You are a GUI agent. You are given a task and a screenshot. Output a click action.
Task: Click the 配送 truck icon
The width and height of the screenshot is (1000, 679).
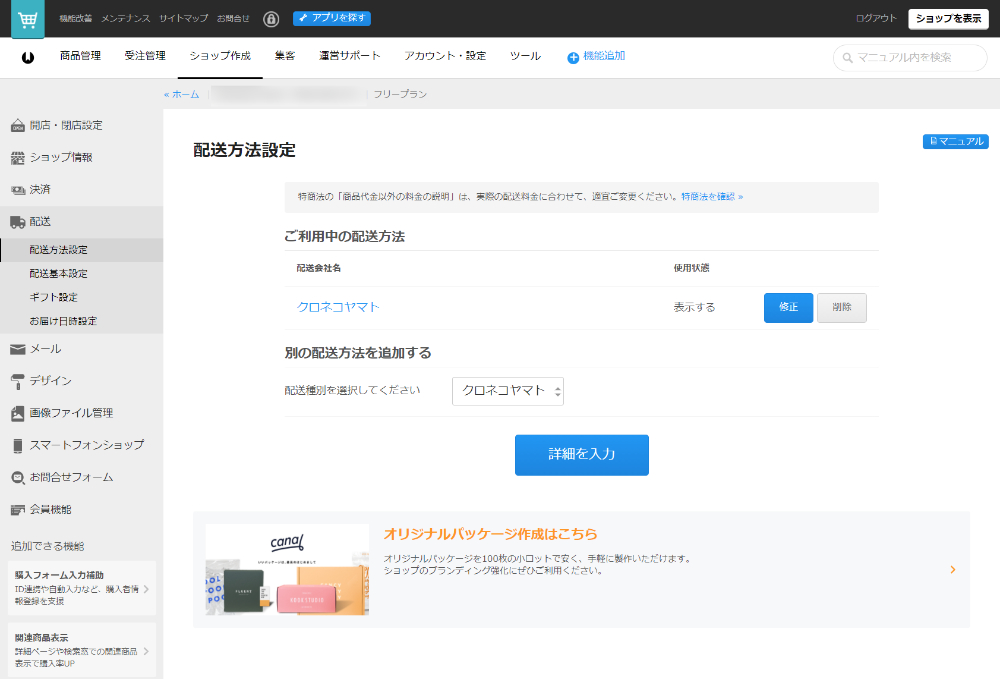18,222
